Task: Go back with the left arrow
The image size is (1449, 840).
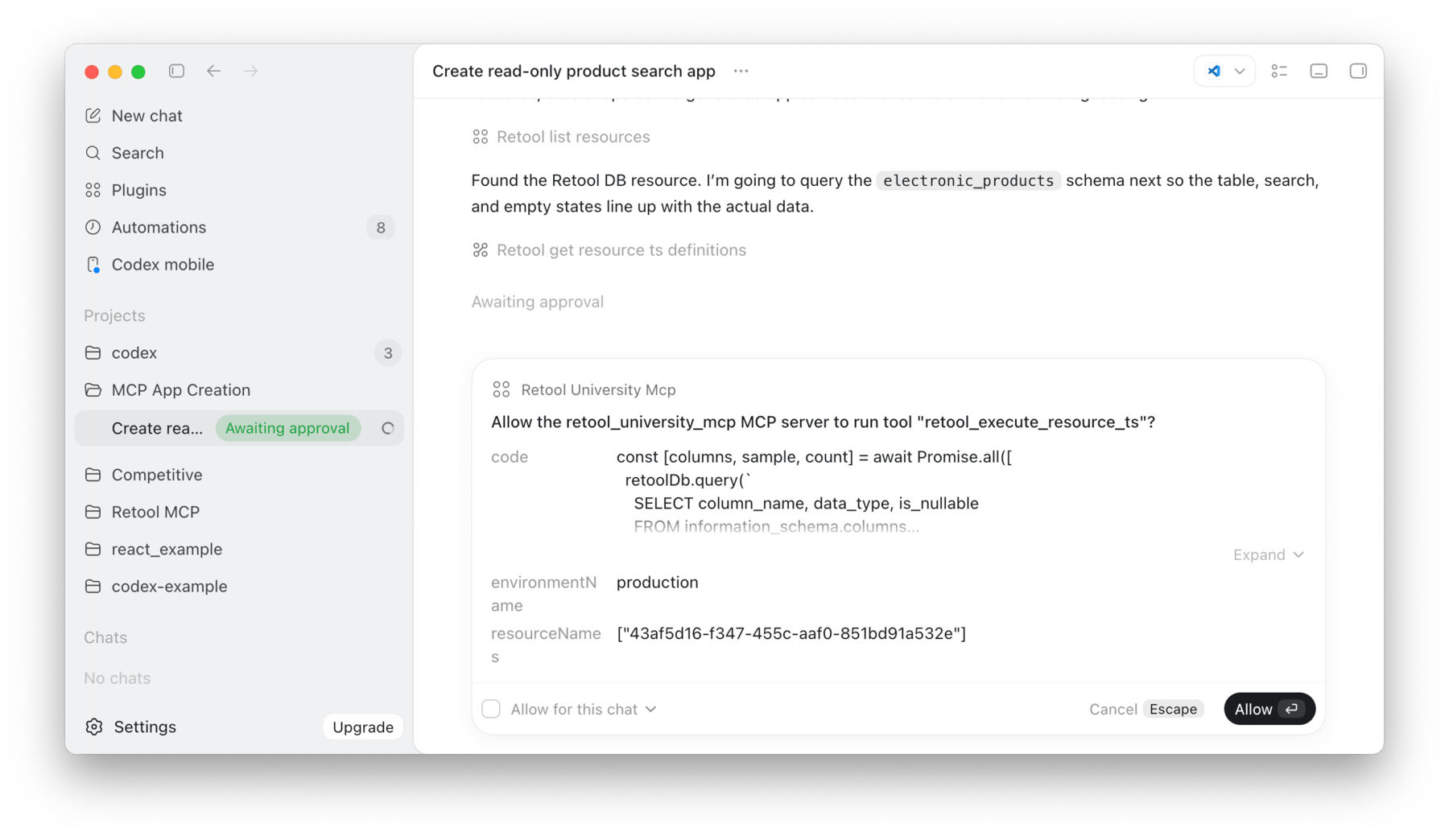Action: tap(213, 71)
